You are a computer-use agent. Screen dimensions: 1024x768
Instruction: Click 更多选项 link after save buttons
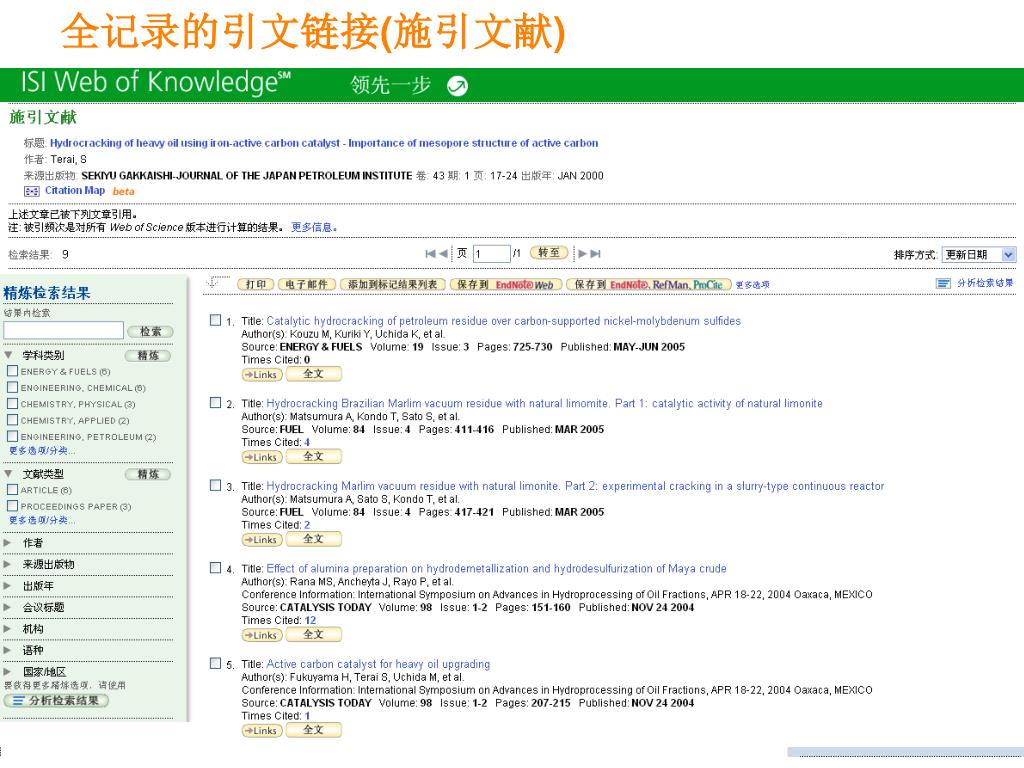(x=752, y=285)
